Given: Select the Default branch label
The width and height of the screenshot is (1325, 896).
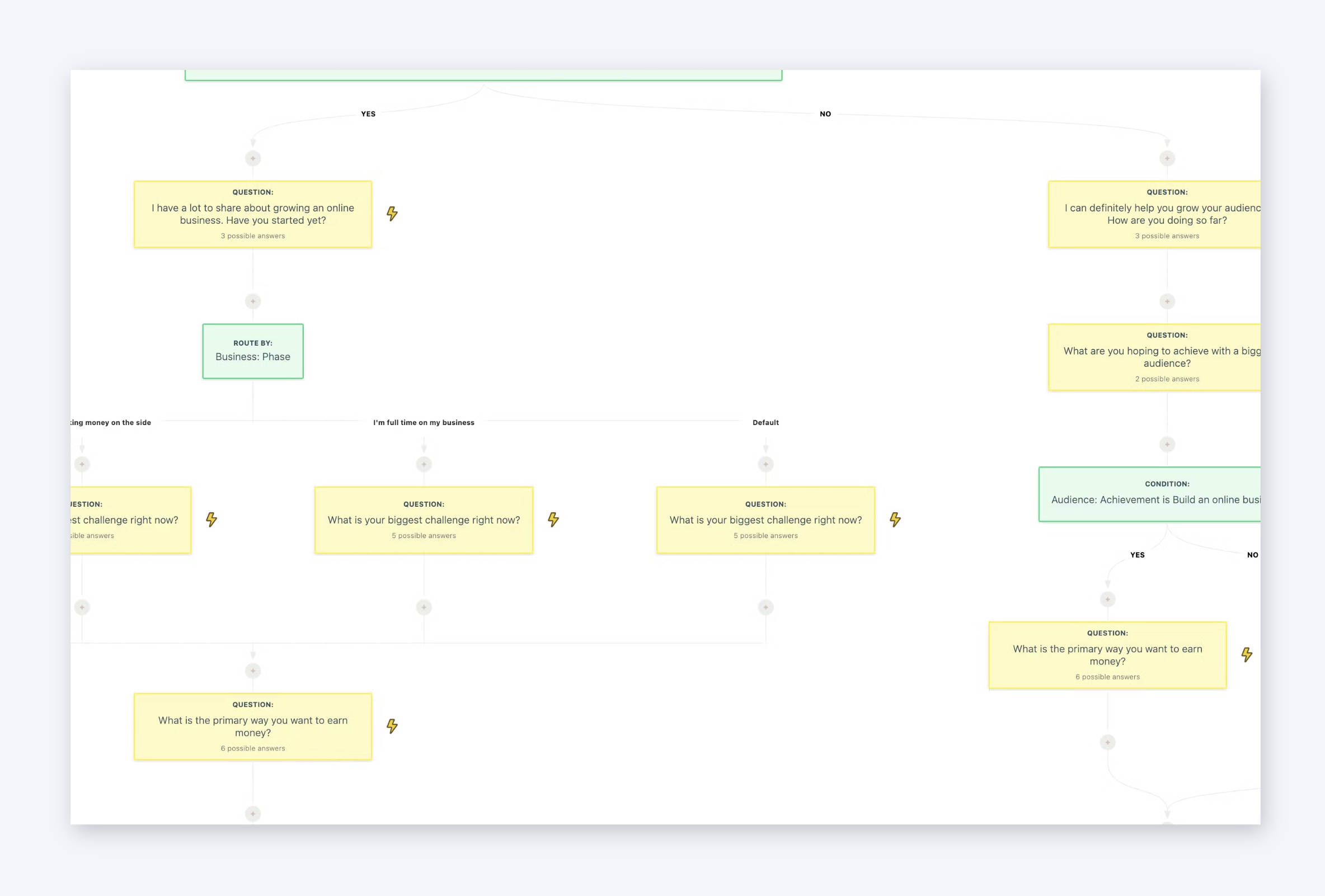Looking at the screenshot, I should 765,422.
